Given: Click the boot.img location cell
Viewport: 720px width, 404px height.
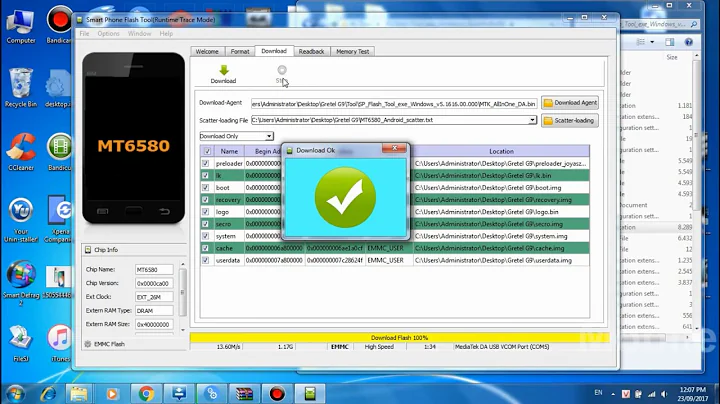Looking at the screenshot, I should [501, 187].
